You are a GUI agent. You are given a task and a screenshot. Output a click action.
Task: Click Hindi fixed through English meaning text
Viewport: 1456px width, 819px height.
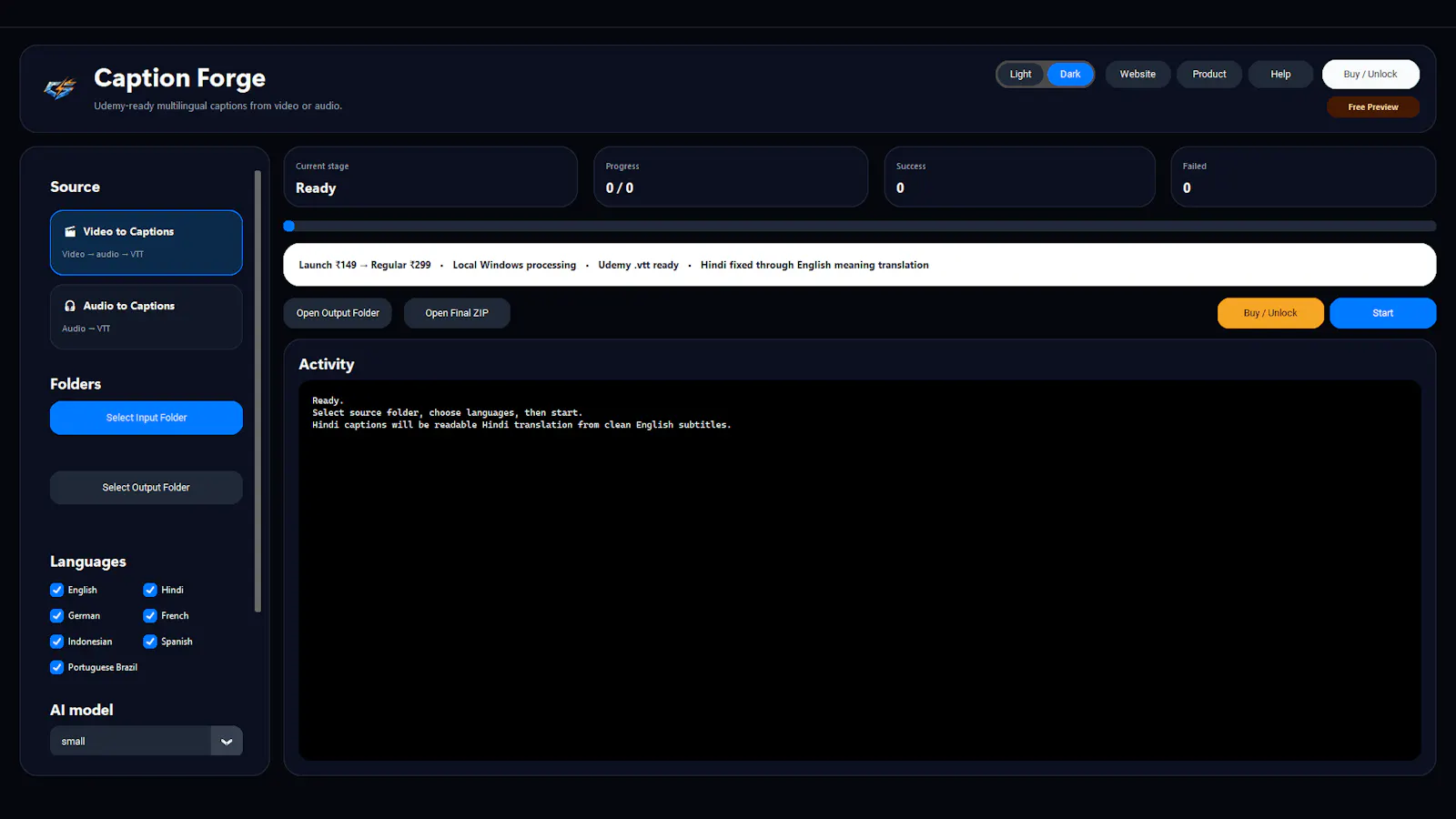814,265
